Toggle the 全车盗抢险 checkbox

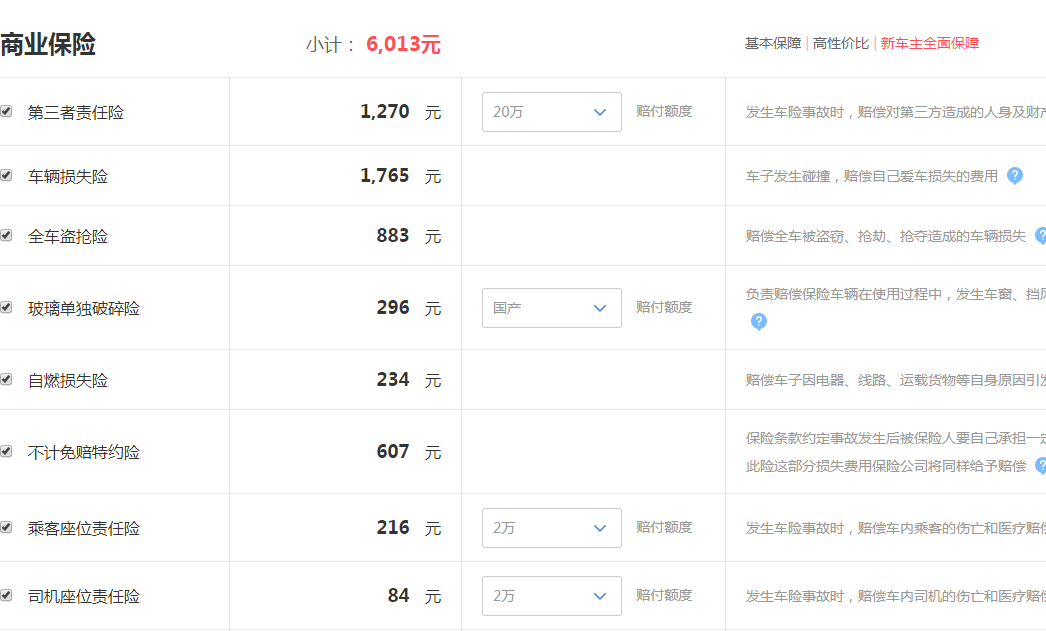click(x=6, y=235)
